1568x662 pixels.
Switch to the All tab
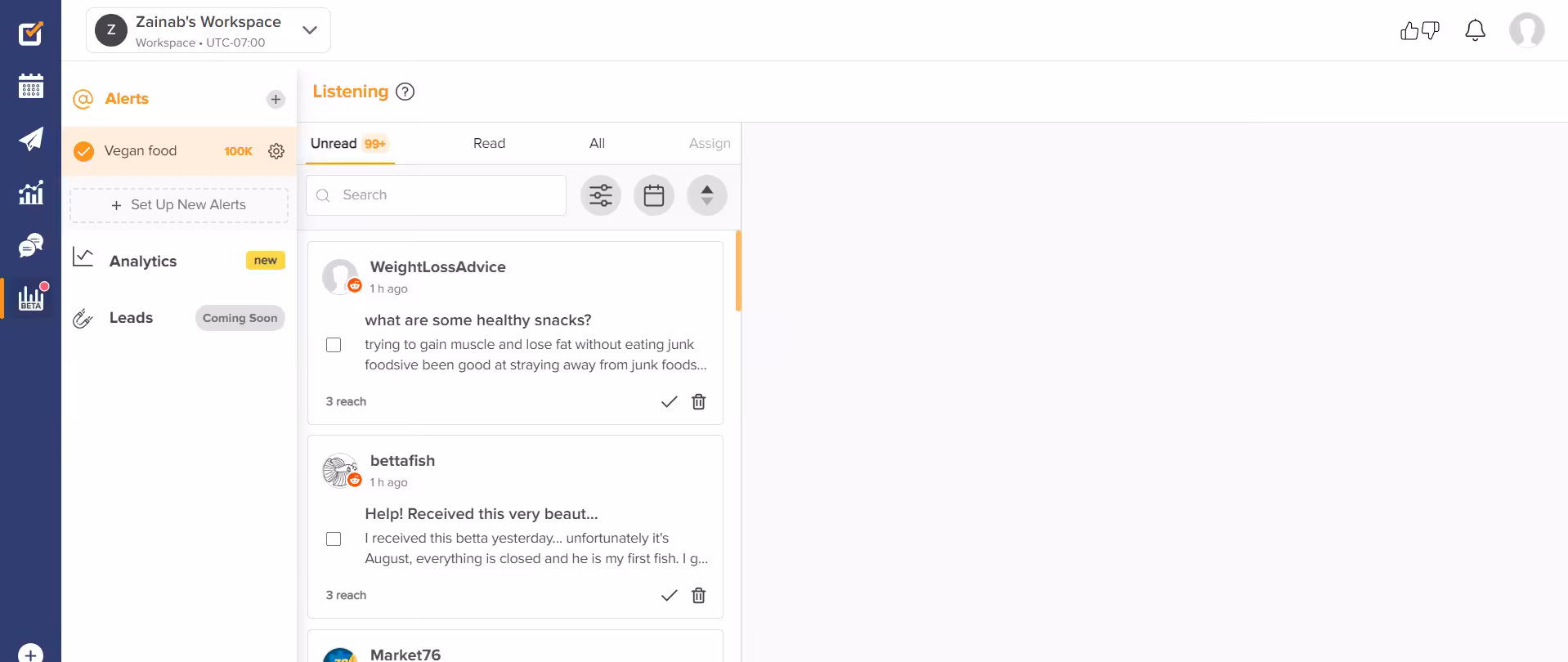pyautogui.click(x=597, y=143)
